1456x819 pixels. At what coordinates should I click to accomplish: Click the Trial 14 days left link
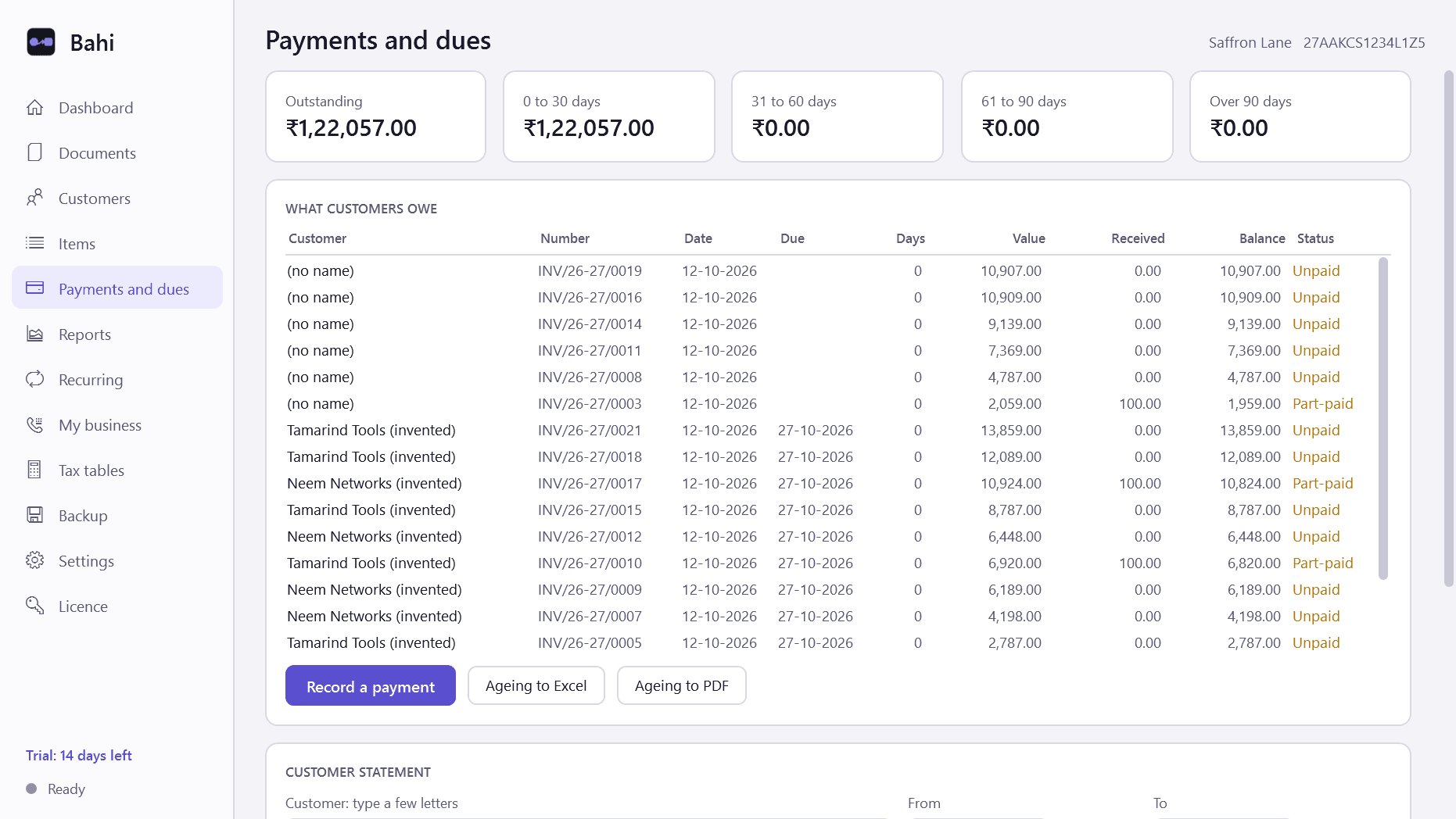(79, 756)
